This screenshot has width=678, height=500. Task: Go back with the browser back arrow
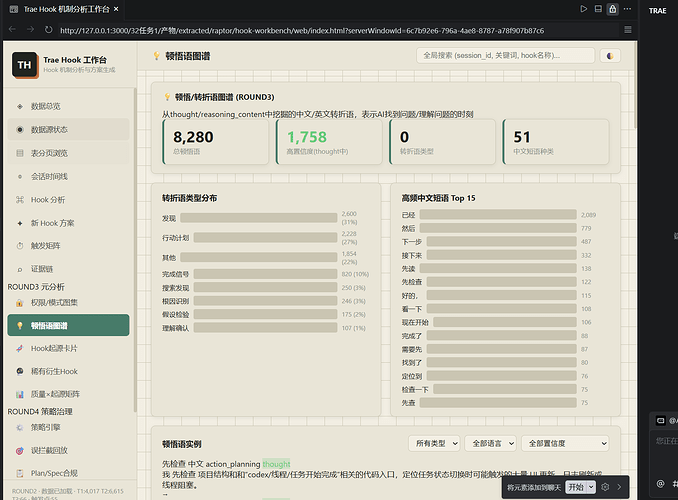point(12,30)
